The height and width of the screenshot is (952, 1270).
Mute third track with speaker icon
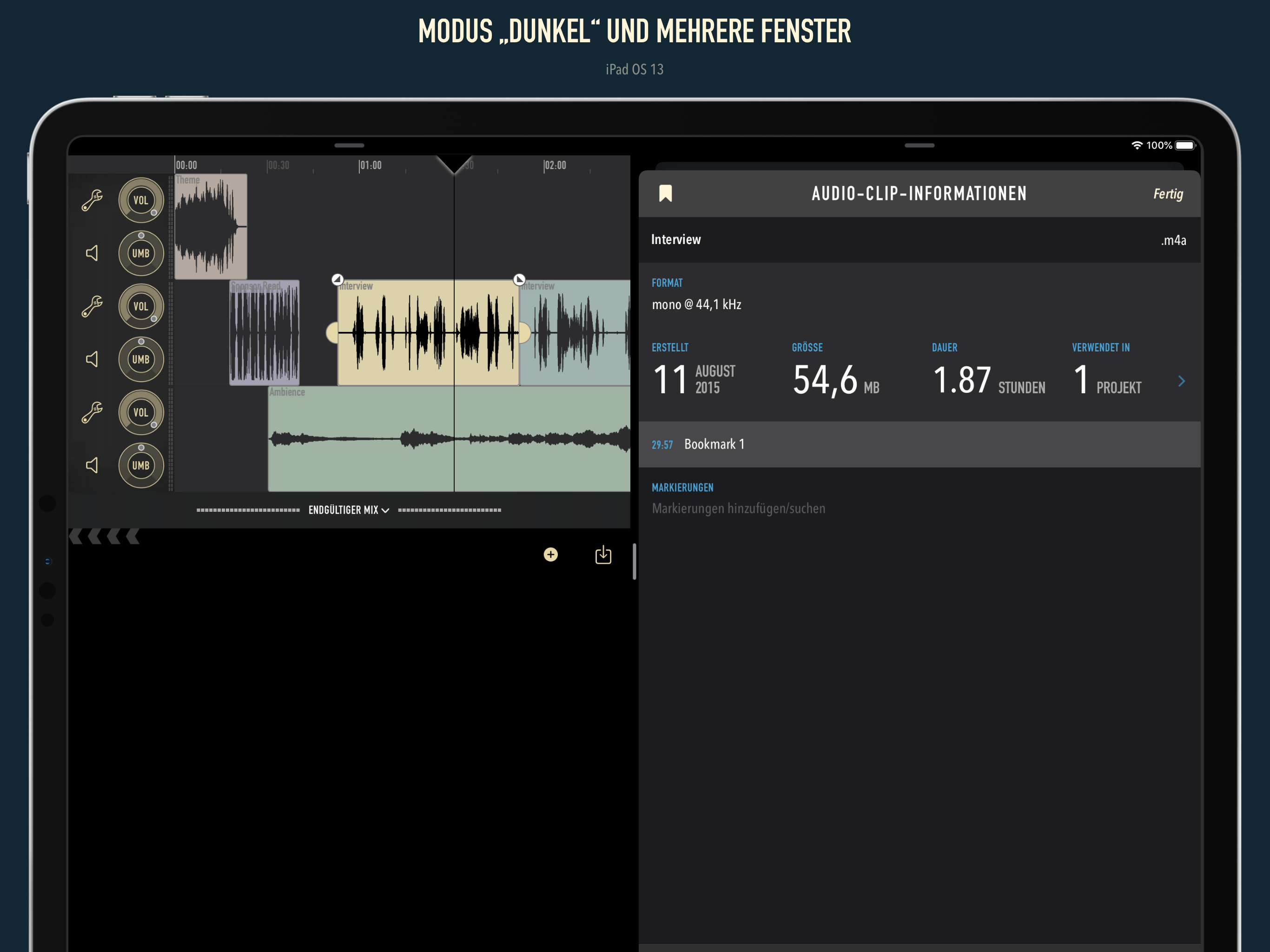point(92,465)
